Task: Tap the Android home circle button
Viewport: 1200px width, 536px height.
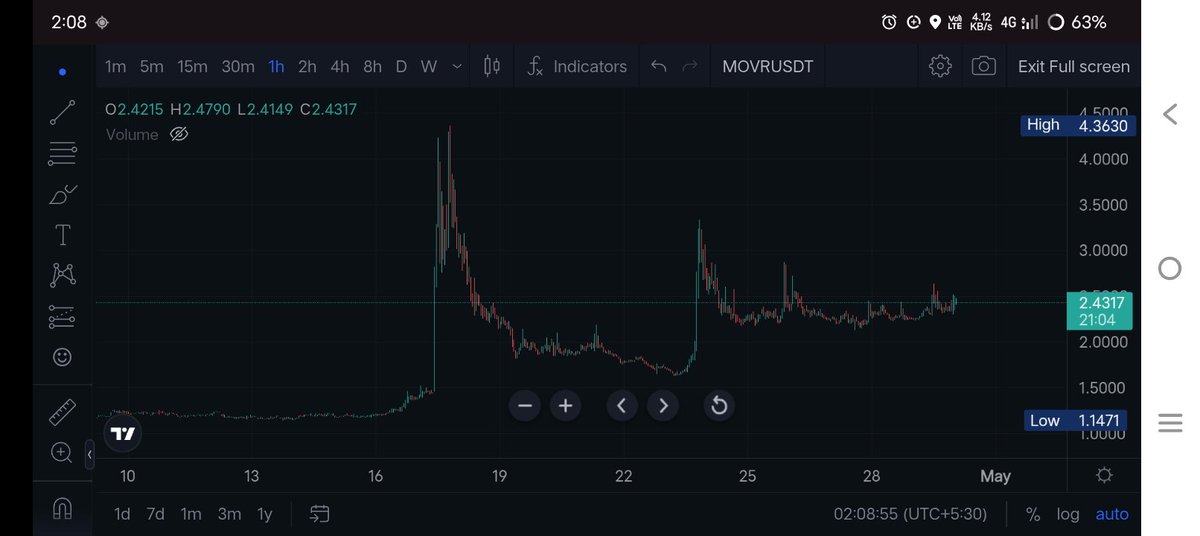Action: pyautogui.click(x=1170, y=268)
